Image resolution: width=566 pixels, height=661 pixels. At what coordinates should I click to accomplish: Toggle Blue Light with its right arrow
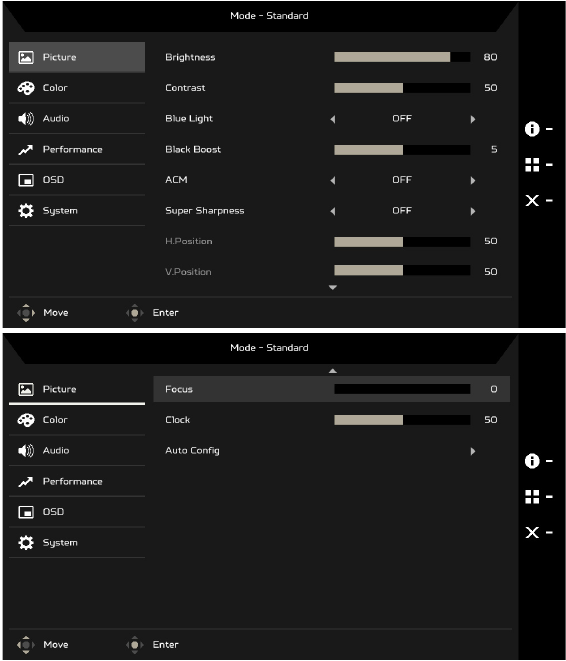click(x=473, y=119)
